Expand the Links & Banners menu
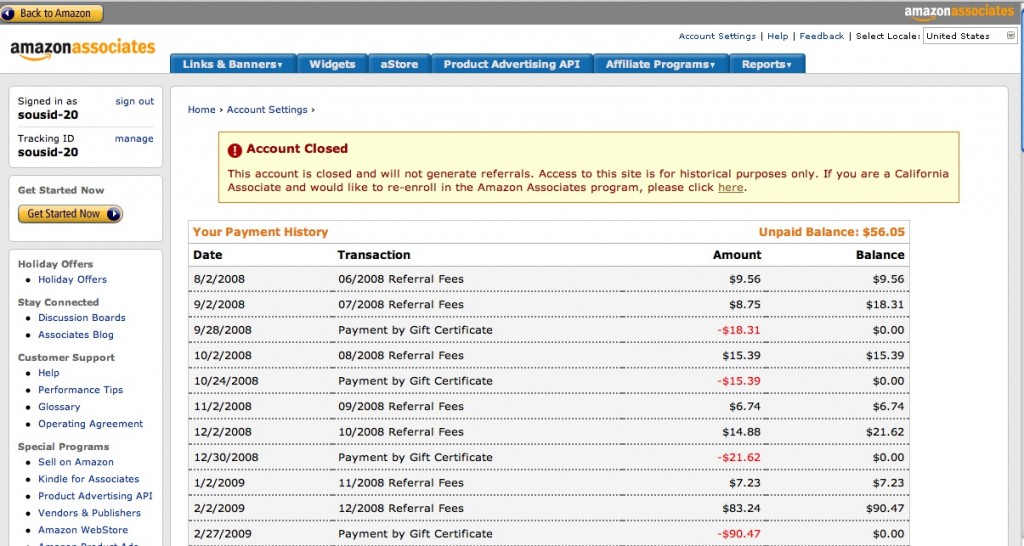 (232, 64)
